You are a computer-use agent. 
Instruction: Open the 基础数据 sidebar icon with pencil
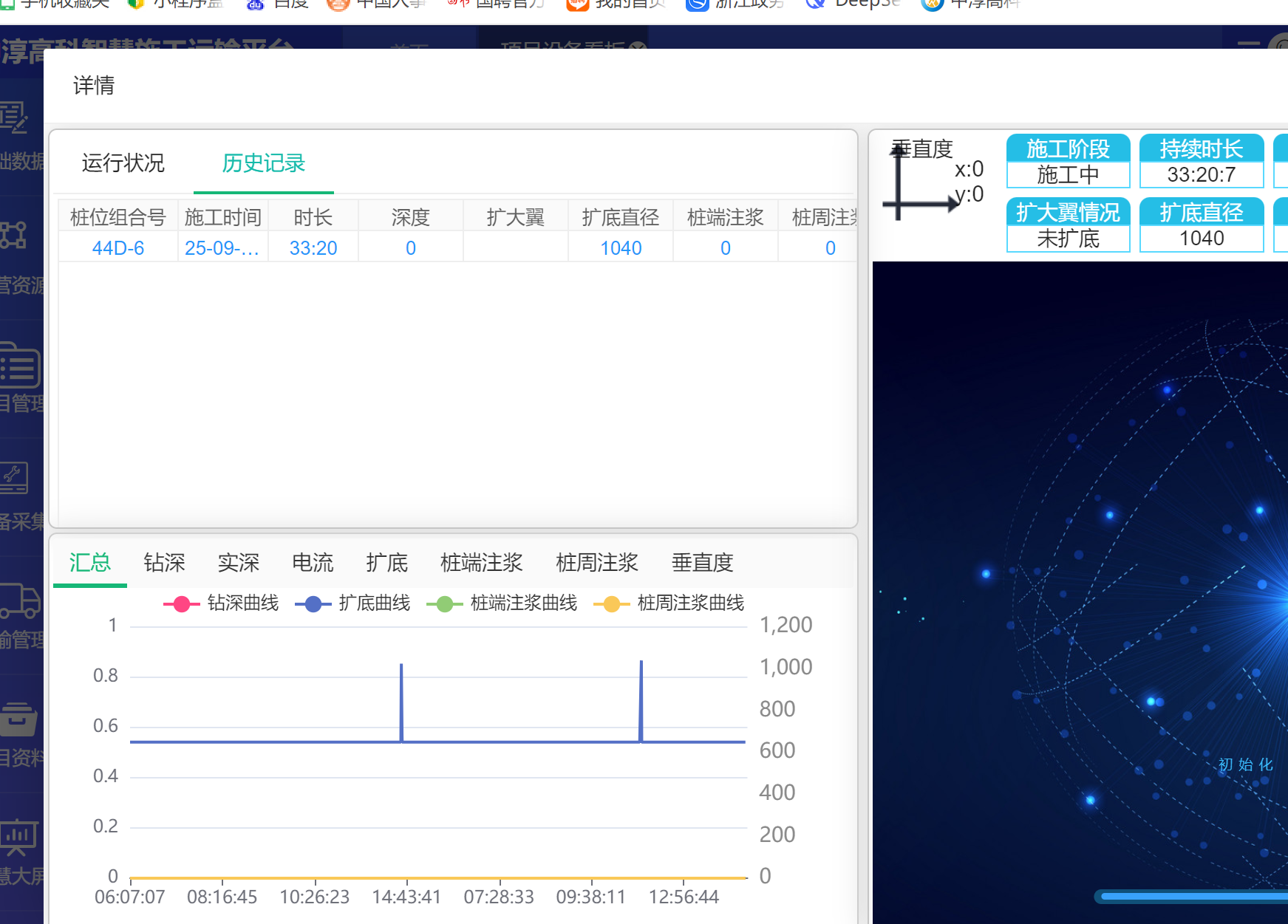click(13, 118)
